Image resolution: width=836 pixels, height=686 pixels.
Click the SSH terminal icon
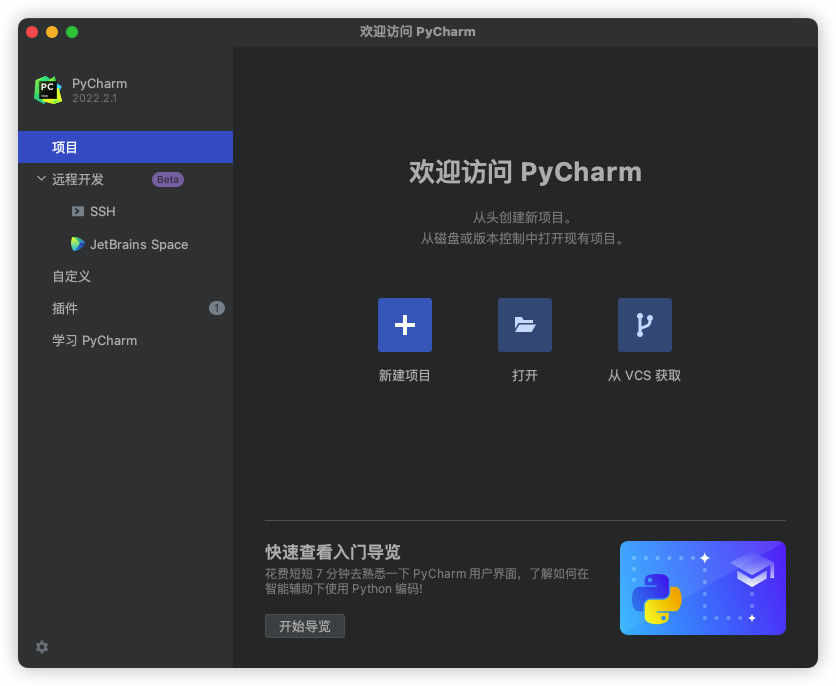click(78, 211)
